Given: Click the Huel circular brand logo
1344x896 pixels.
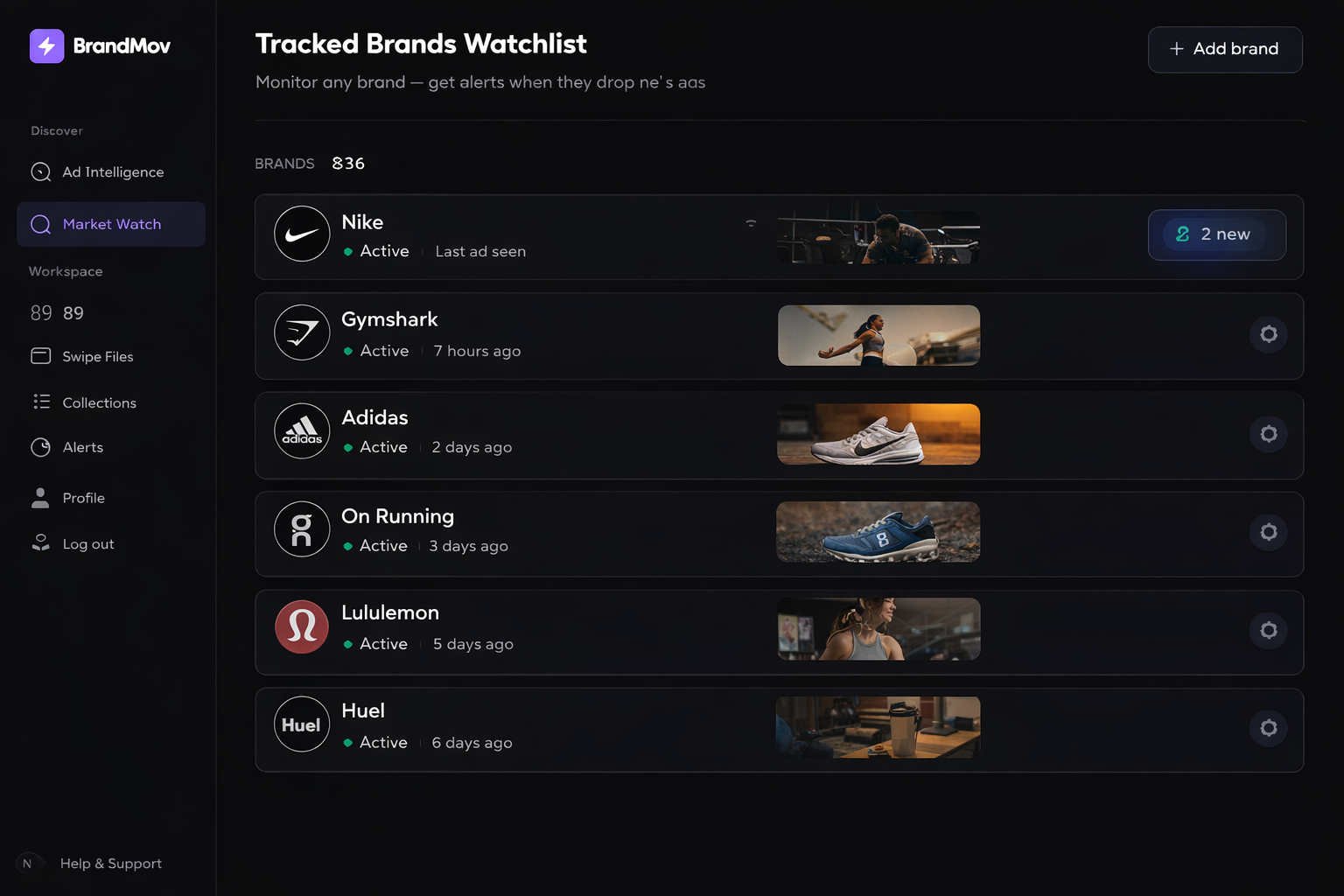Looking at the screenshot, I should 301,724.
